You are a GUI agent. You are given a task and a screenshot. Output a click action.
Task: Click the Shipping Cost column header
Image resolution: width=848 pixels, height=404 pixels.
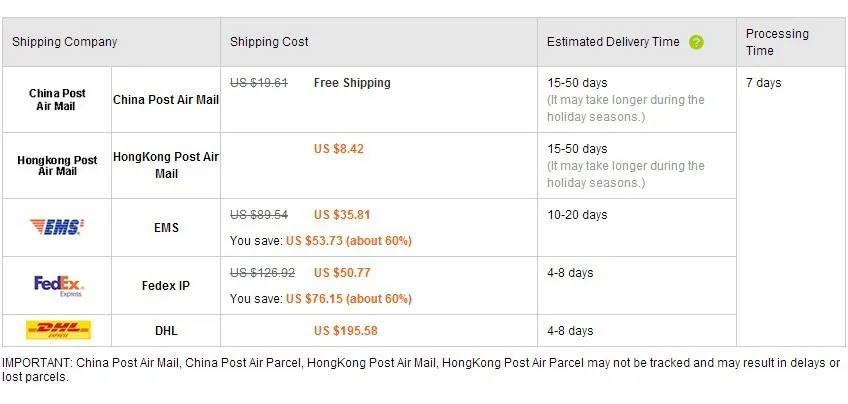click(269, 42)
